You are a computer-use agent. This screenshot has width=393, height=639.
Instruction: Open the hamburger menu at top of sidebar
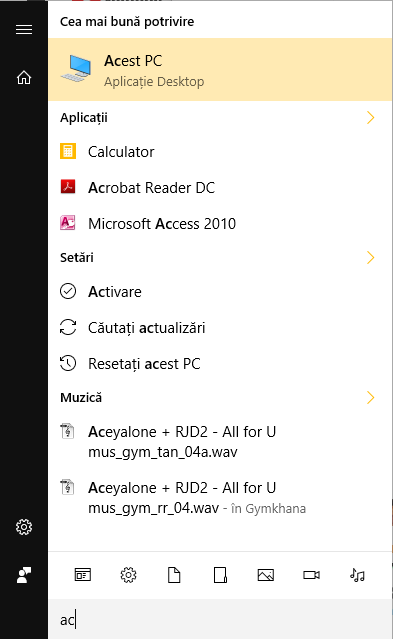click(24, 30)
